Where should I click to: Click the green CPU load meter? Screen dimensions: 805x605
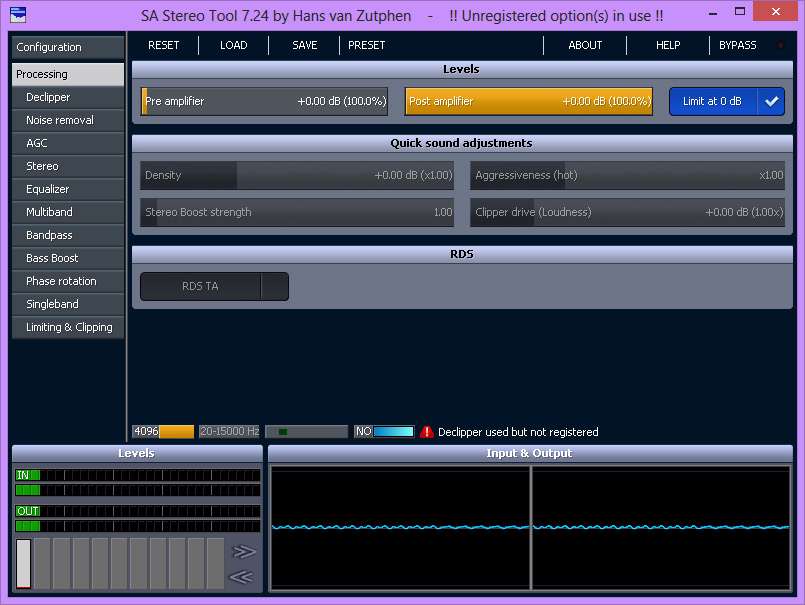306,432
